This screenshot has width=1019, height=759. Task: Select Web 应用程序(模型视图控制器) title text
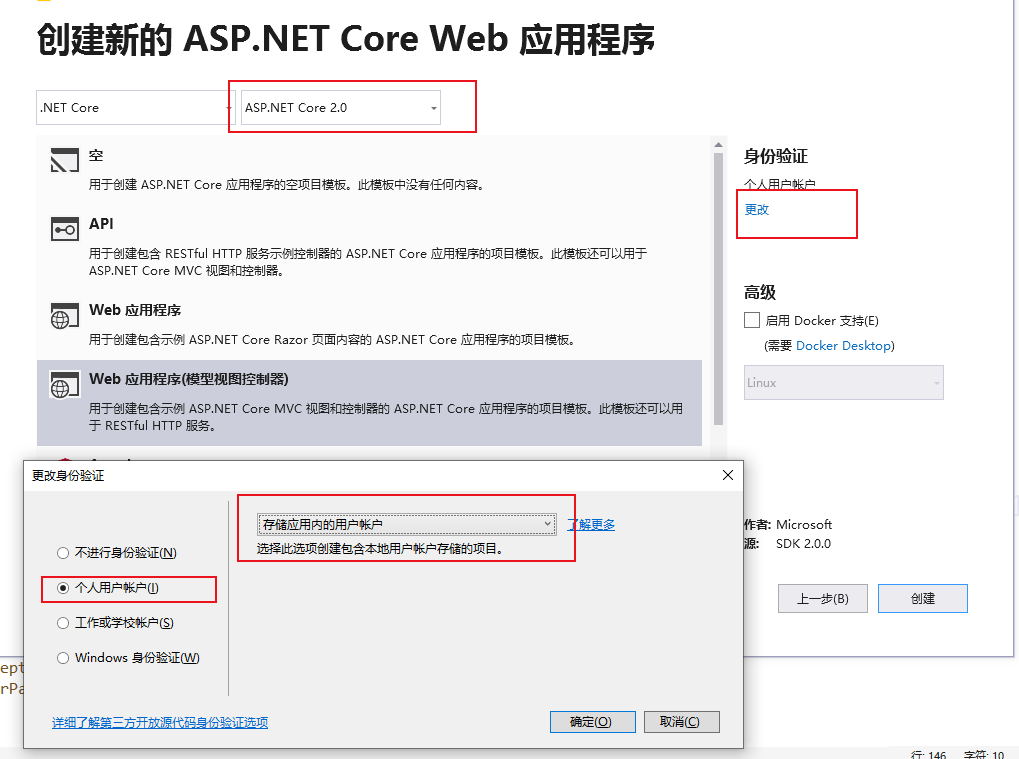[x=188, y=380]
